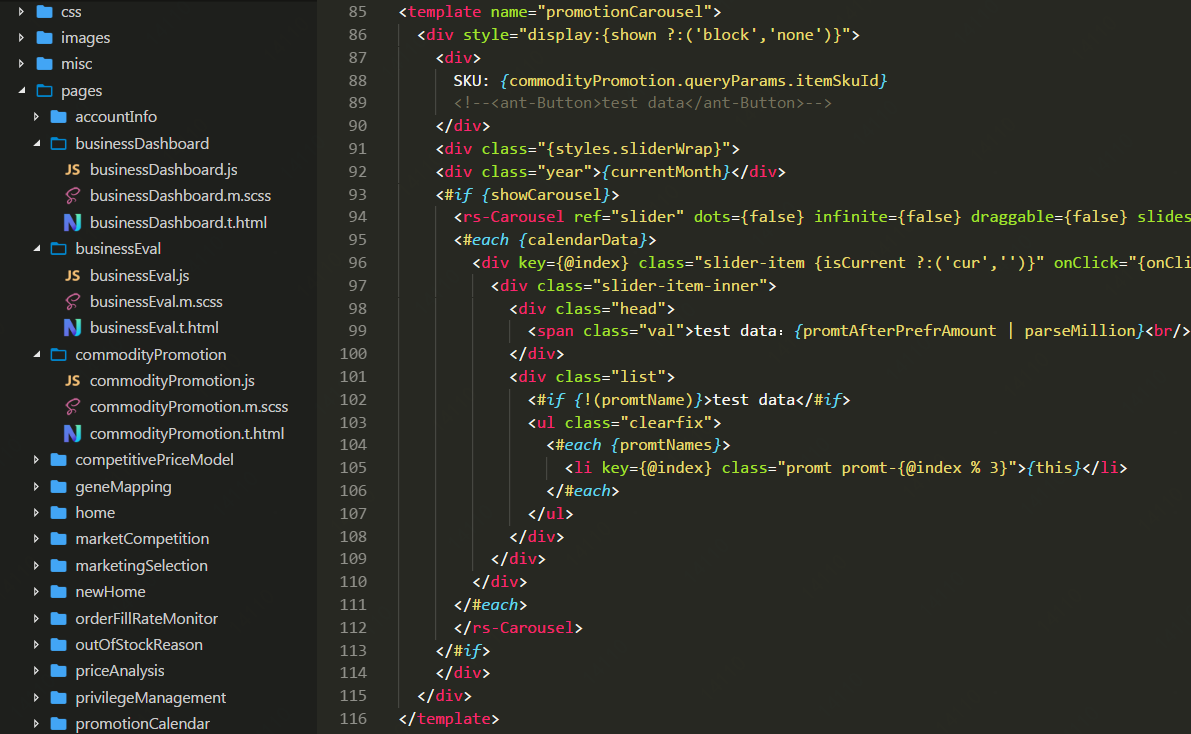Click the commodityPromotion folder icon
The width and height of the screenshot is (1191, 734).
[58, 355]
